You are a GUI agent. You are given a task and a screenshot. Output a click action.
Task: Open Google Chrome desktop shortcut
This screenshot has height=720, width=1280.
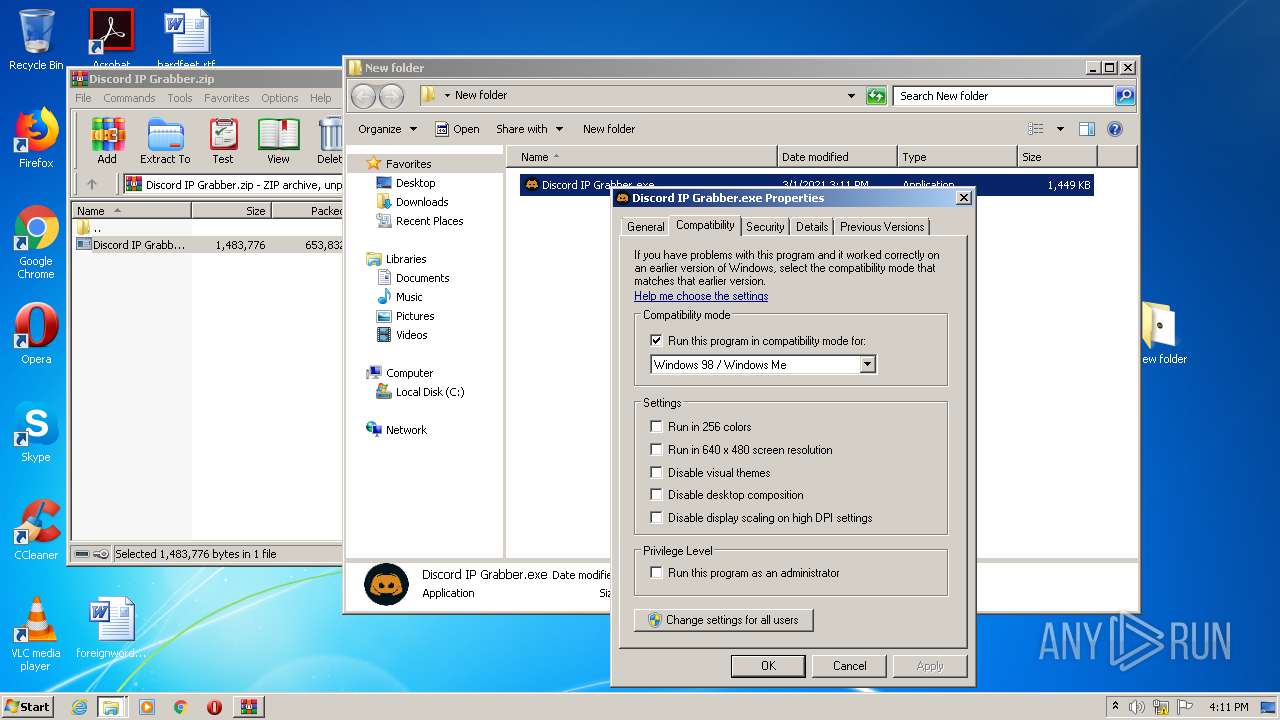pos(36,242)
